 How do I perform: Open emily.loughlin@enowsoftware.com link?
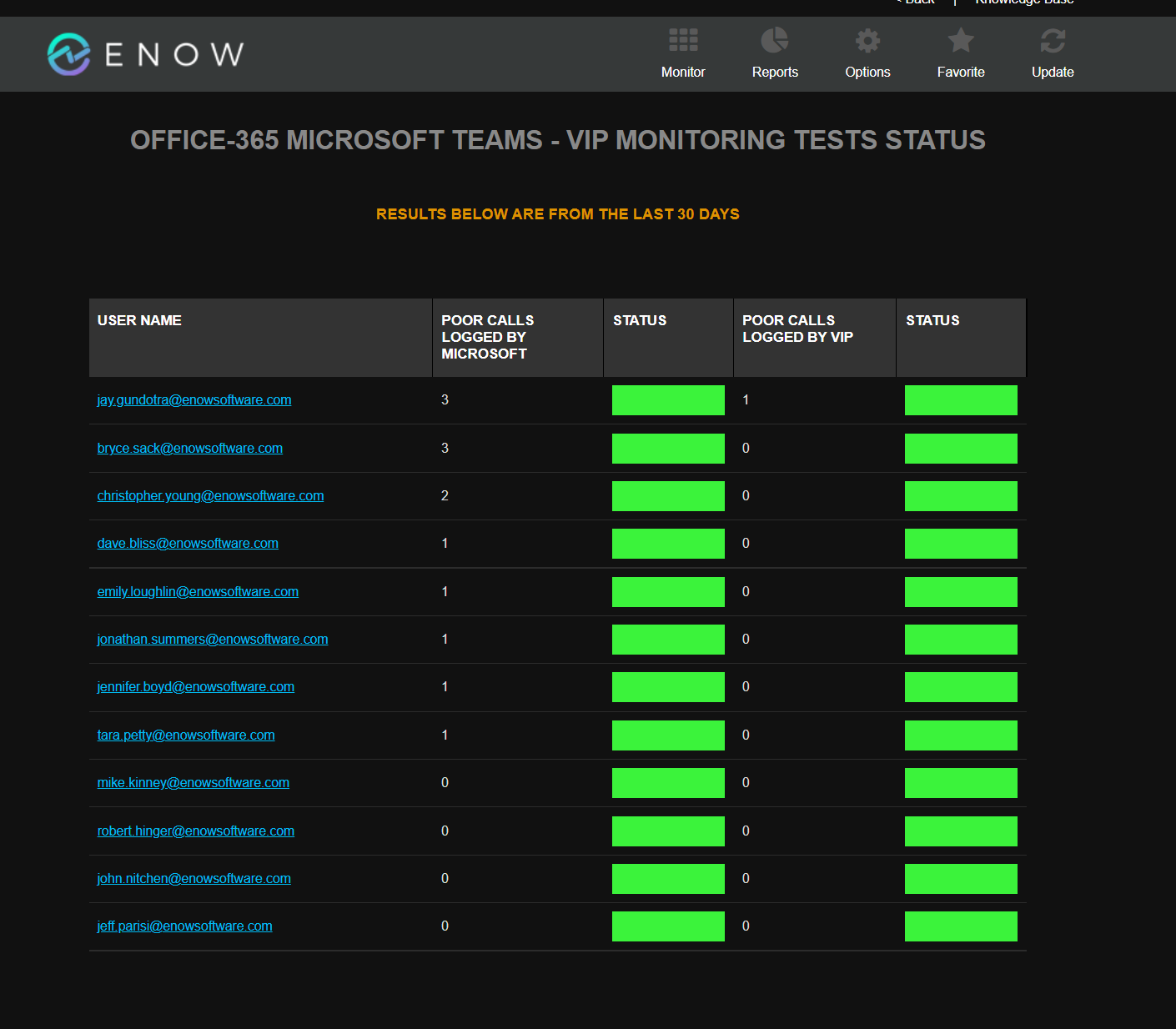pyautogui.click(x=198, y=591)
